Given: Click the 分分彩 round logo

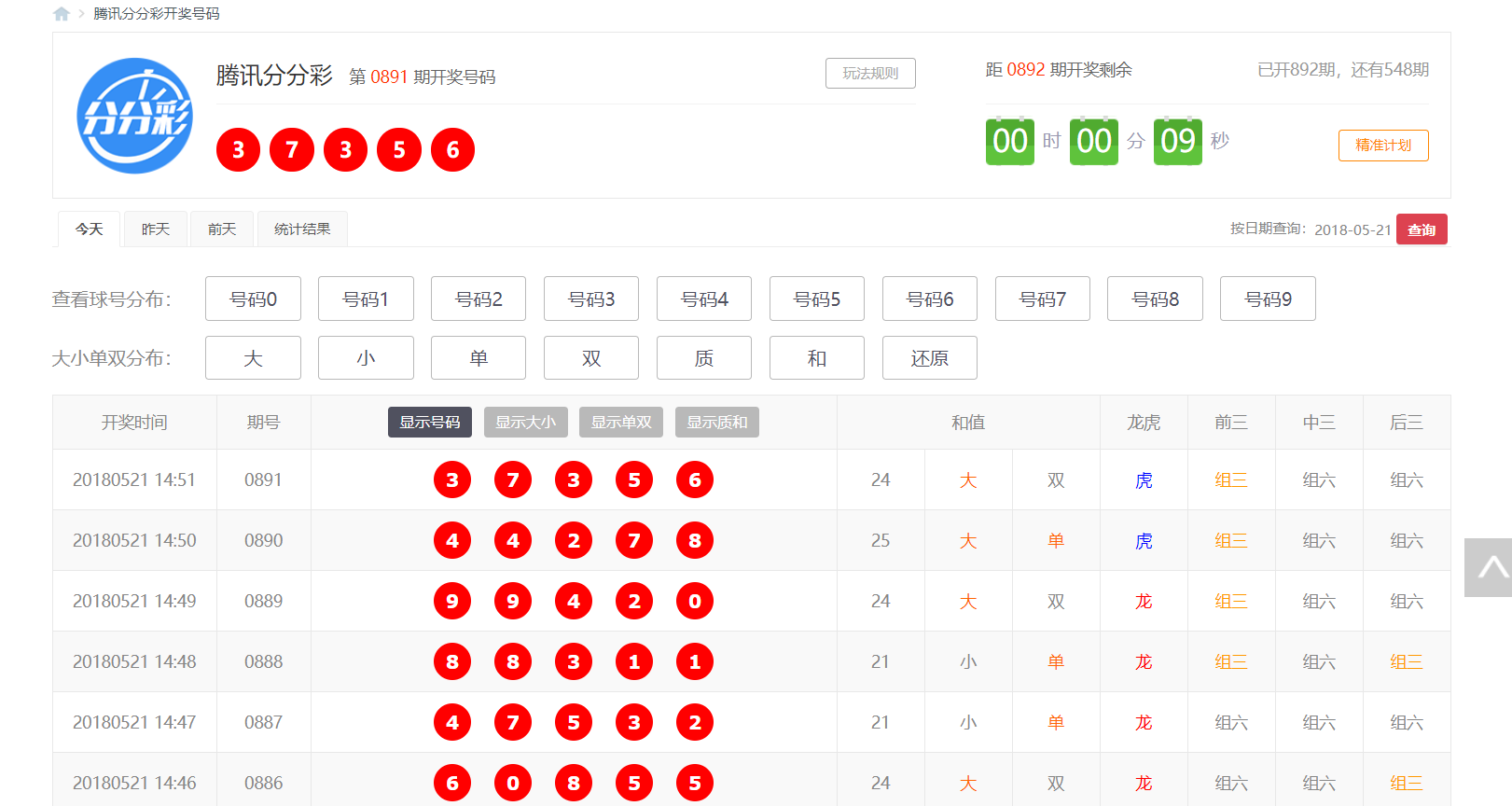Looking at the screenshot, I should tap(134, 116).
